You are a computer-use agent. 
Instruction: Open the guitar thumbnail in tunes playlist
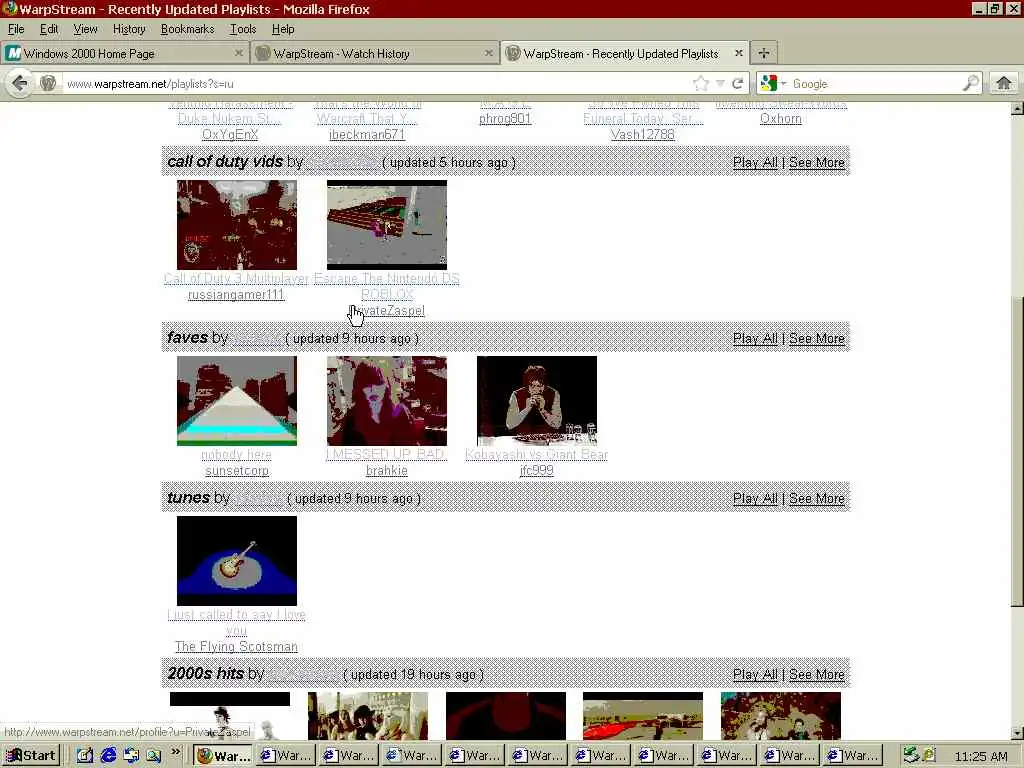(236, 561)
